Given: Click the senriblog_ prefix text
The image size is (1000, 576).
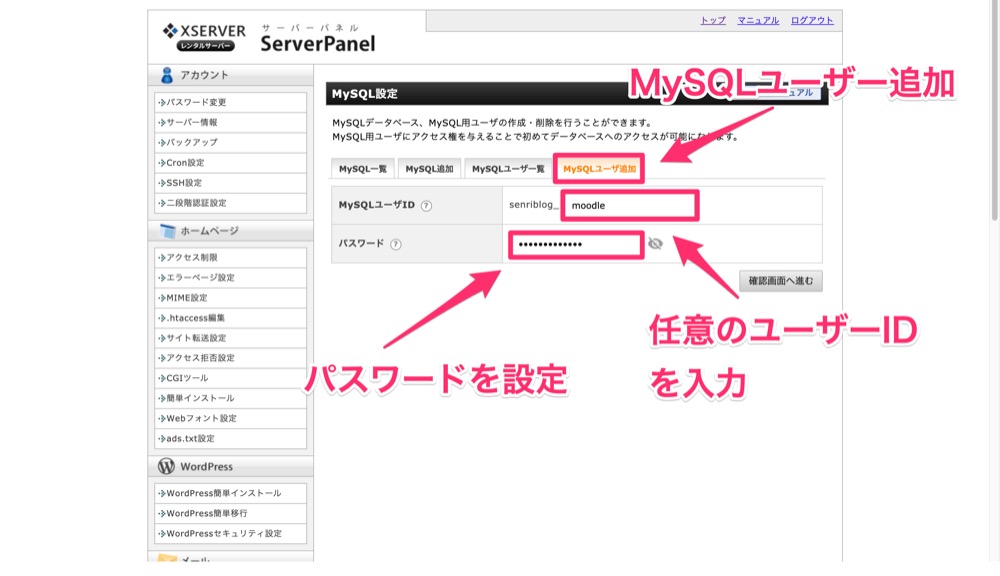Looking at the screenshot, I should pyautogui.click(x=533, y=205).
